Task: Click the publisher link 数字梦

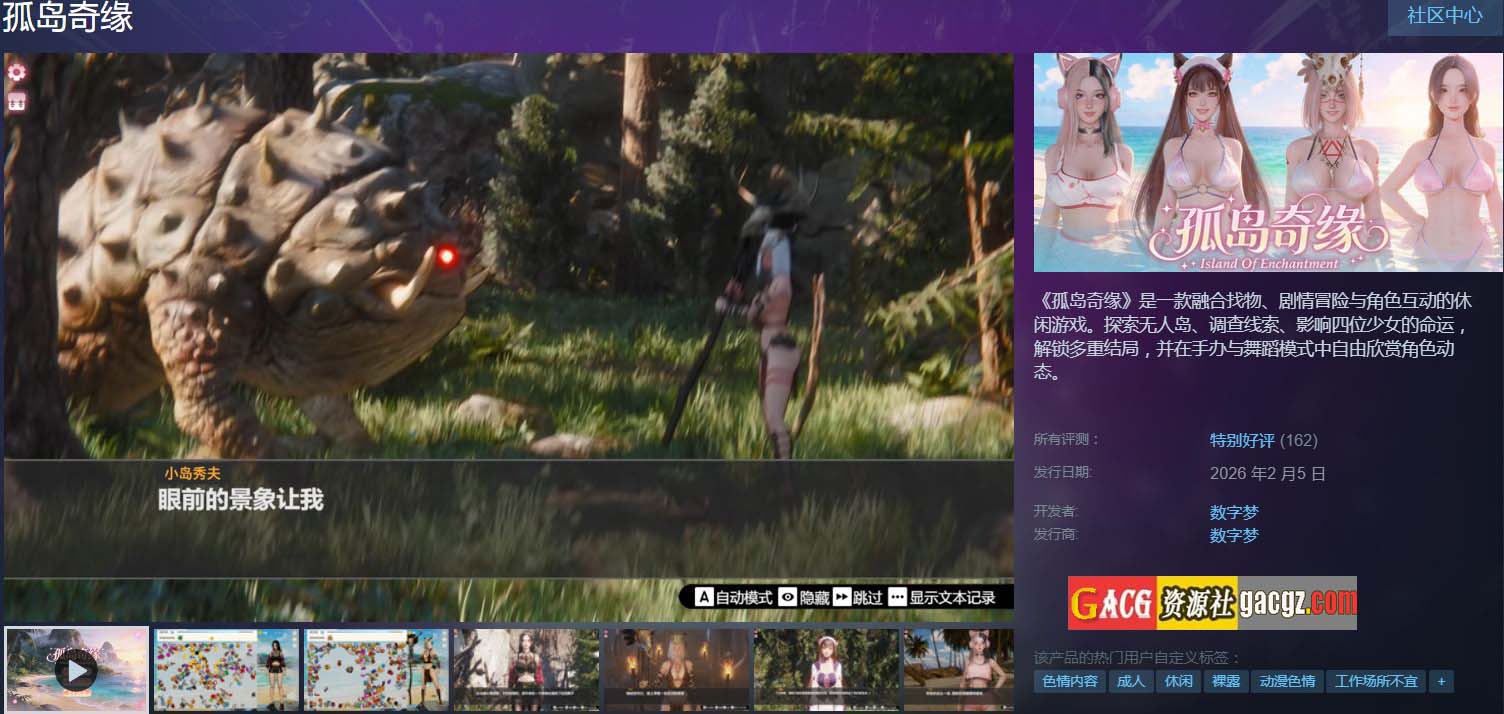Action: coord(1234,535)
